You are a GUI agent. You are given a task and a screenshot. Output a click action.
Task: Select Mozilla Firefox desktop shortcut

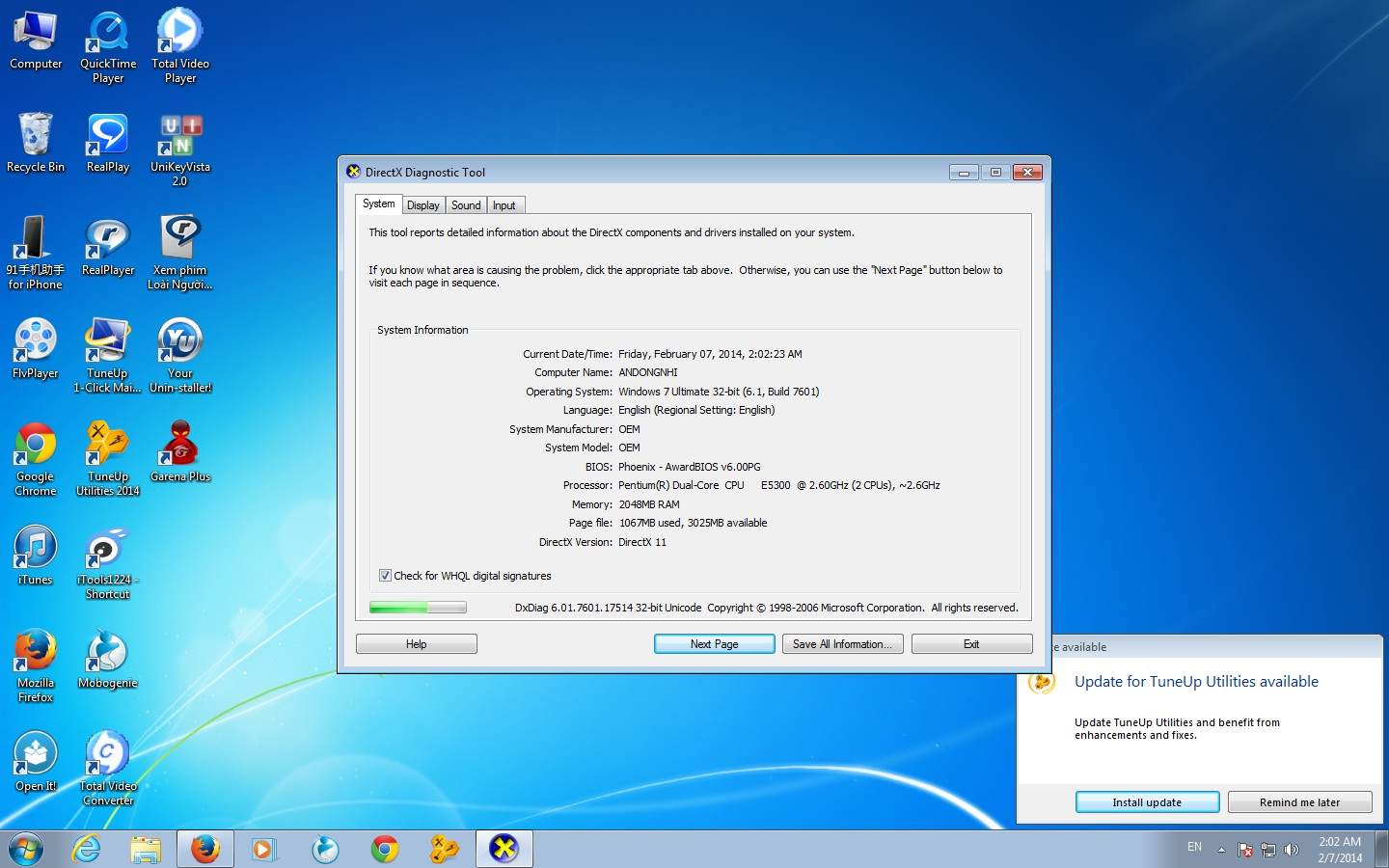(36, 665)
